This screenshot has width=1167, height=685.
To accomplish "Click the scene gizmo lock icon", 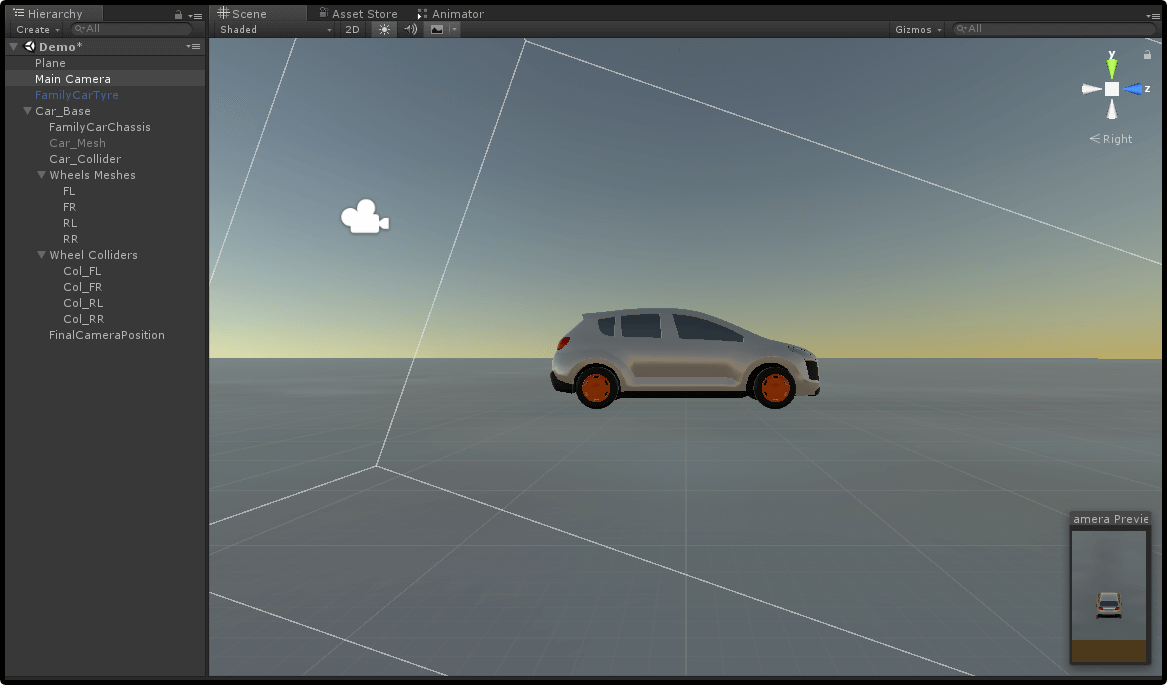I will coord(1147,55).
